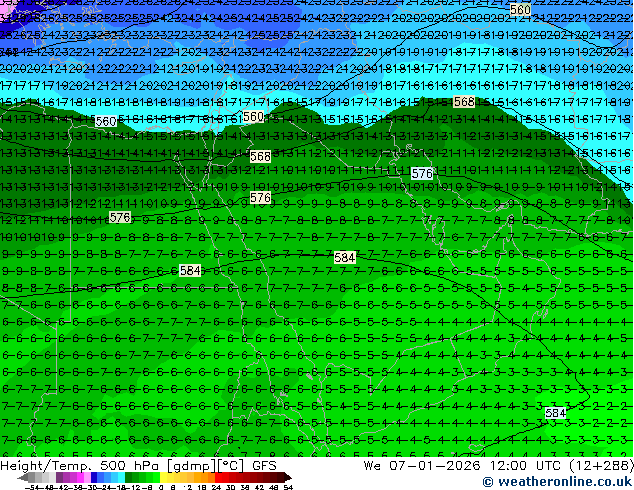Image resolution: width=634 pixels, height=490 pixels.
Task: Click the '[gdmp]' unit label
Action: pos(192,466)
